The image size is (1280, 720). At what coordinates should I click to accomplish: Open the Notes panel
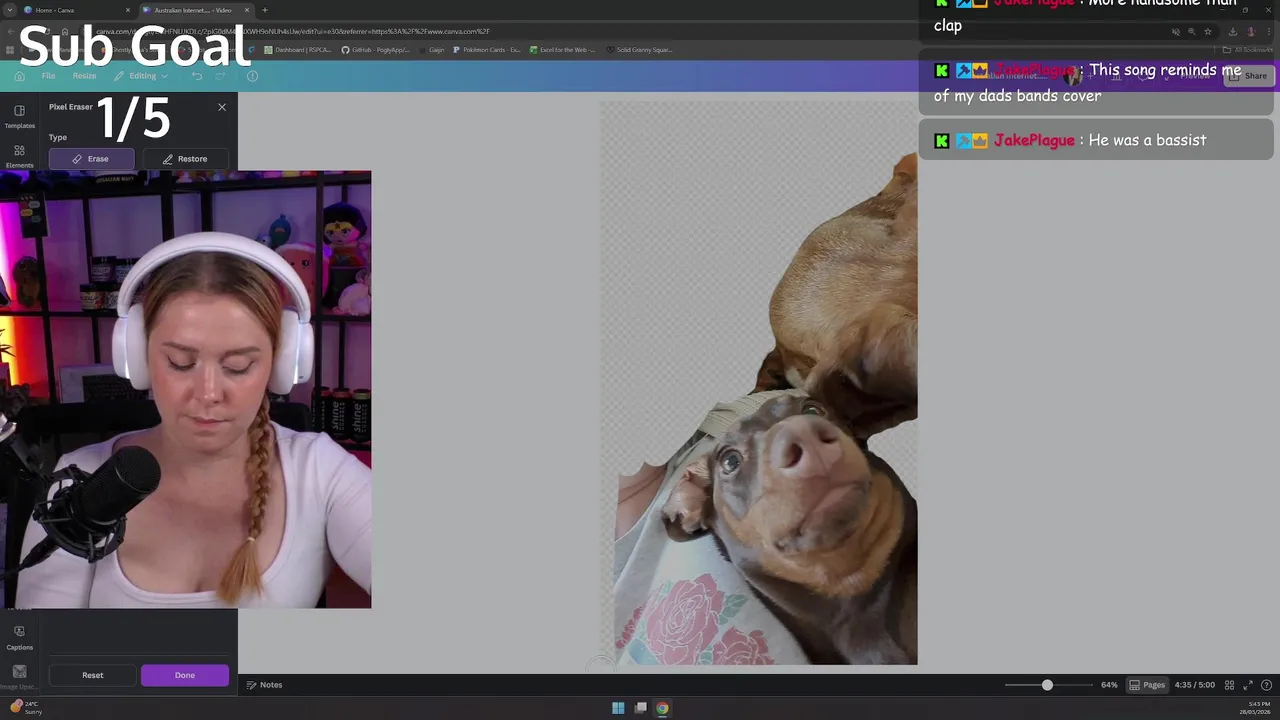(x=264, y=685)
